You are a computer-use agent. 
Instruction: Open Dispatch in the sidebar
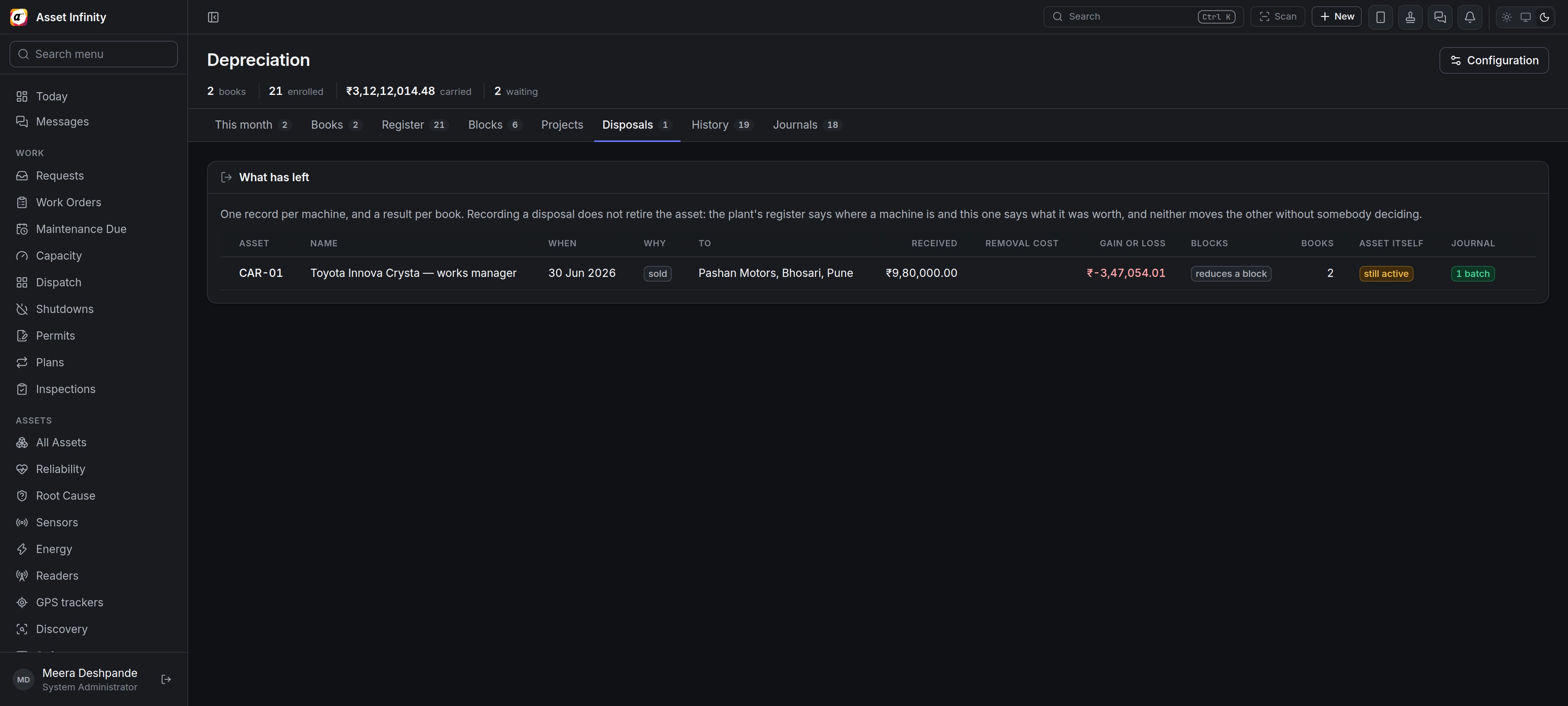tap(94, 282)
